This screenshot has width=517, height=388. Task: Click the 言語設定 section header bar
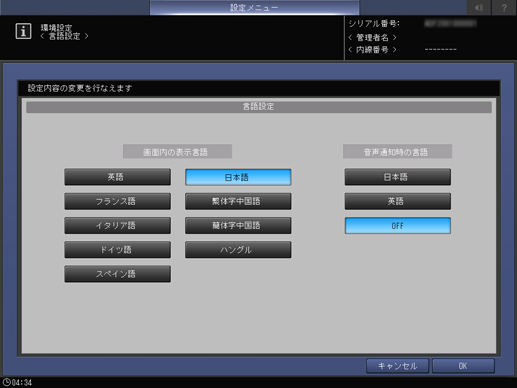point(259,107)
